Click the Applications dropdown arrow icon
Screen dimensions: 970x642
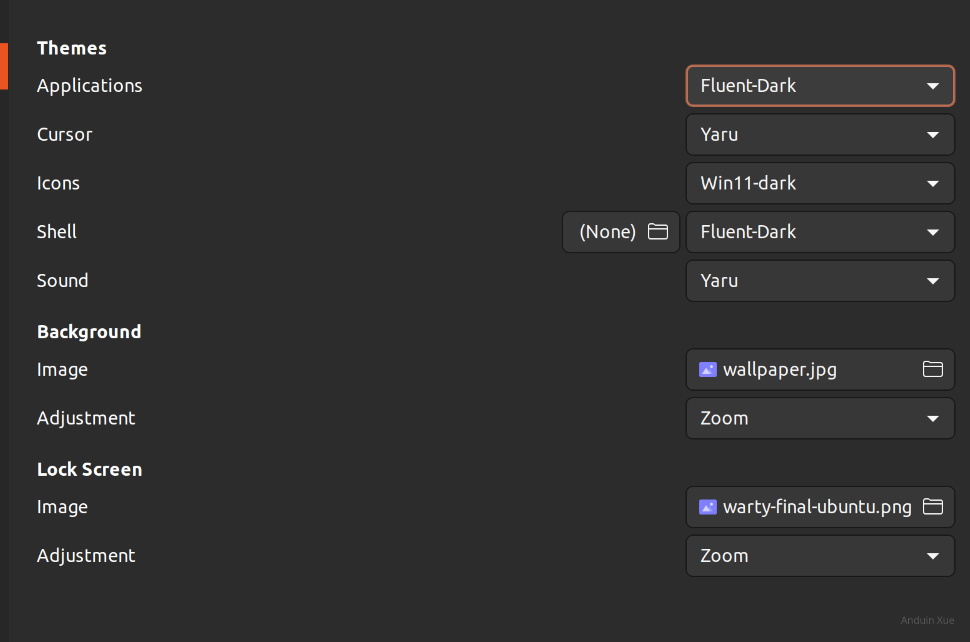point(933,86)
